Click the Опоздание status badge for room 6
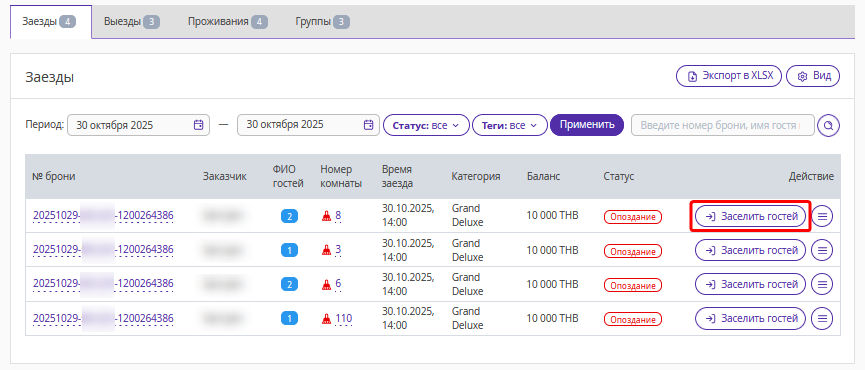 [x=633, y=286]
